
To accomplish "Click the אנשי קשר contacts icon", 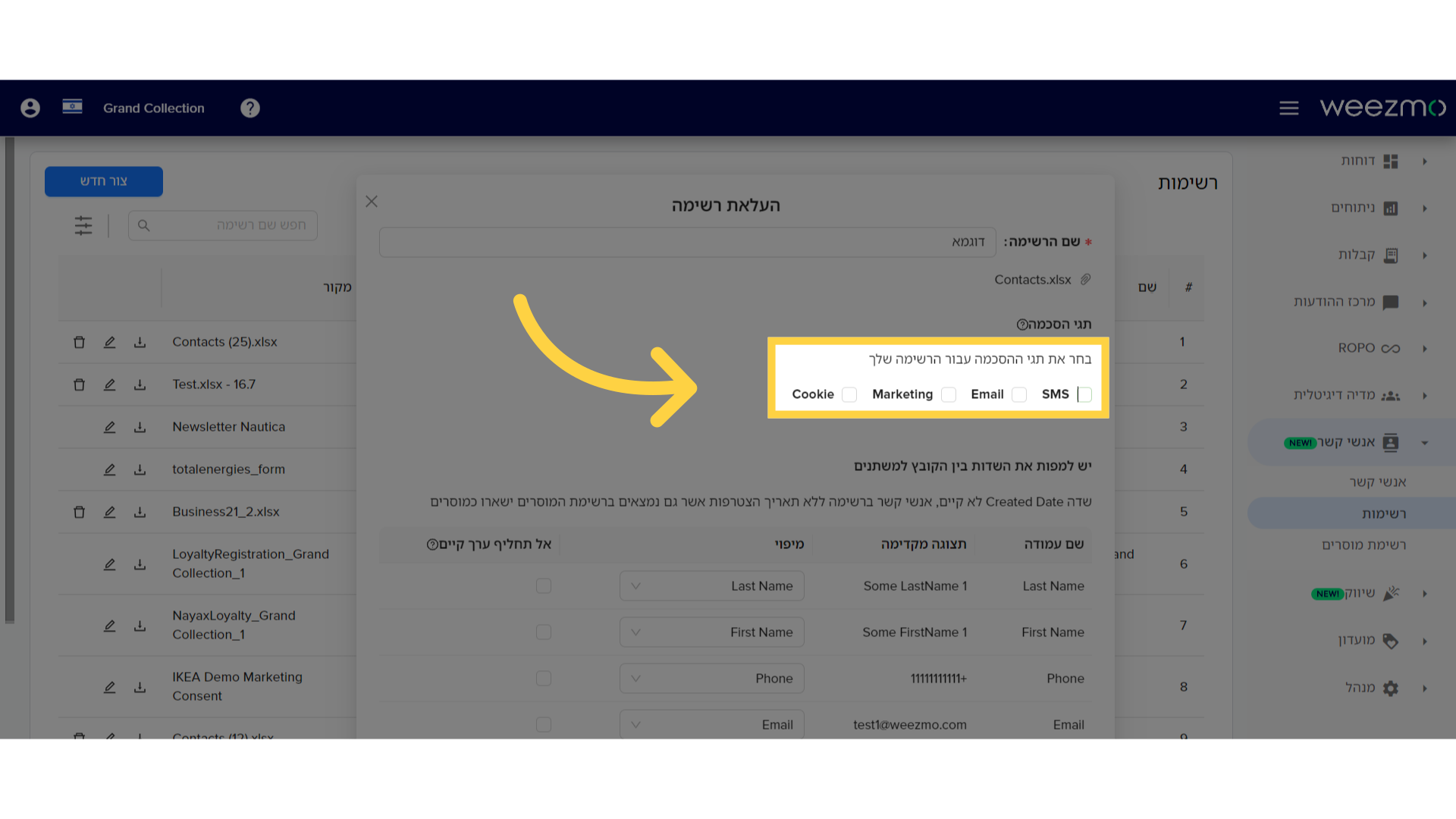I will click(1391, 442).
